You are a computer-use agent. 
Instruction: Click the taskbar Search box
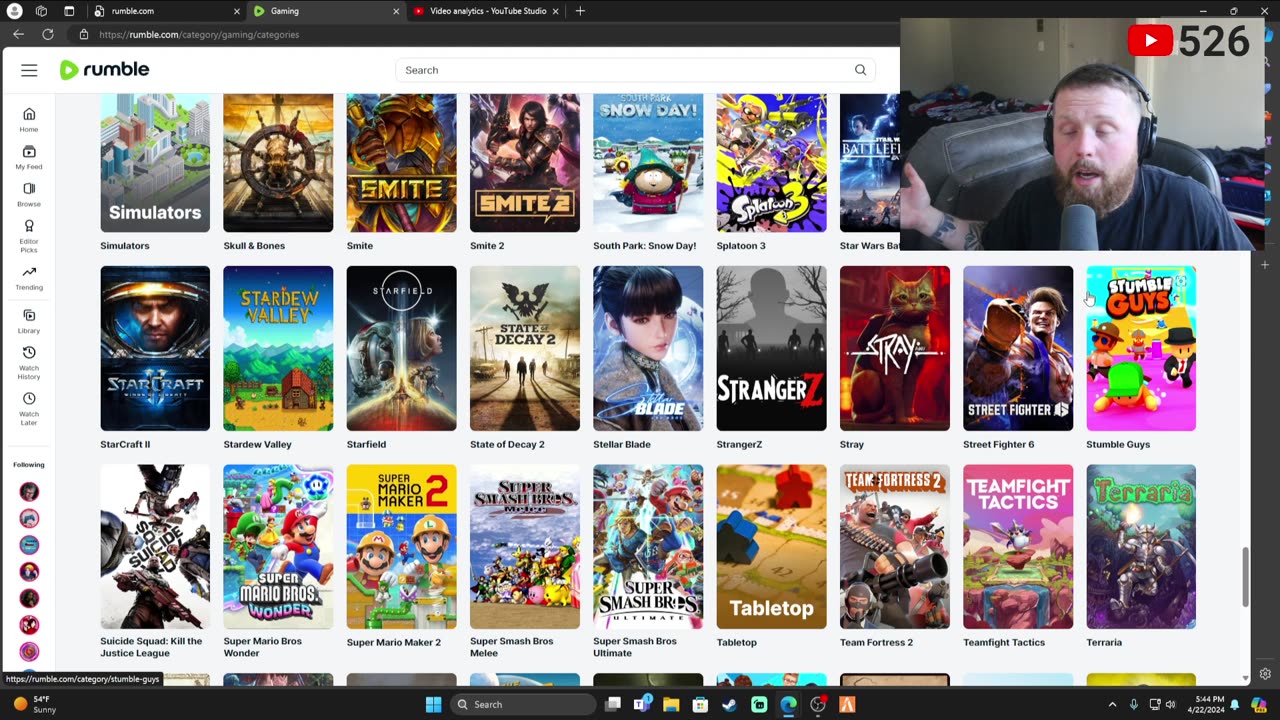tap(521, 704)
